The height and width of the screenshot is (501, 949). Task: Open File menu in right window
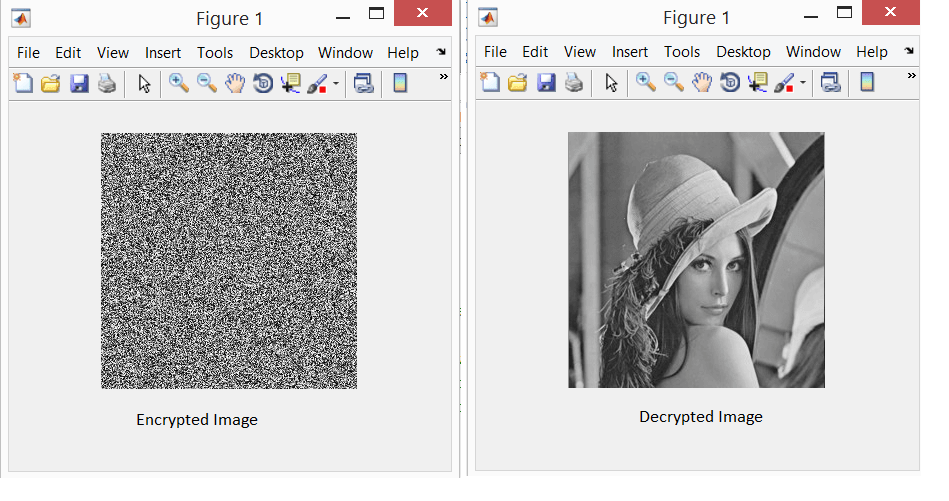[x=495, y=52]
